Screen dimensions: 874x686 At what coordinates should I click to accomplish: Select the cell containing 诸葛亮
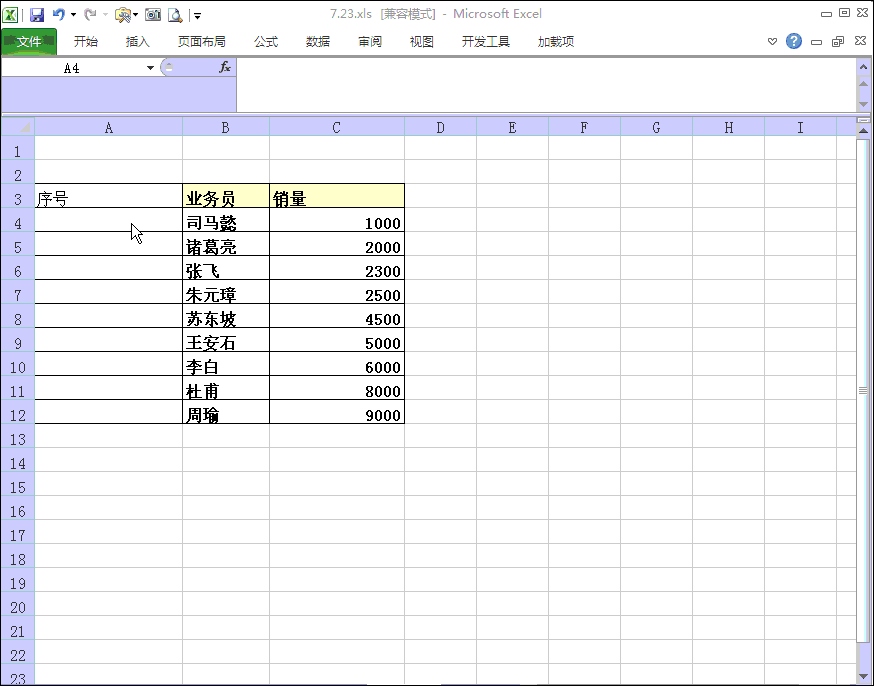click(226, 244)
